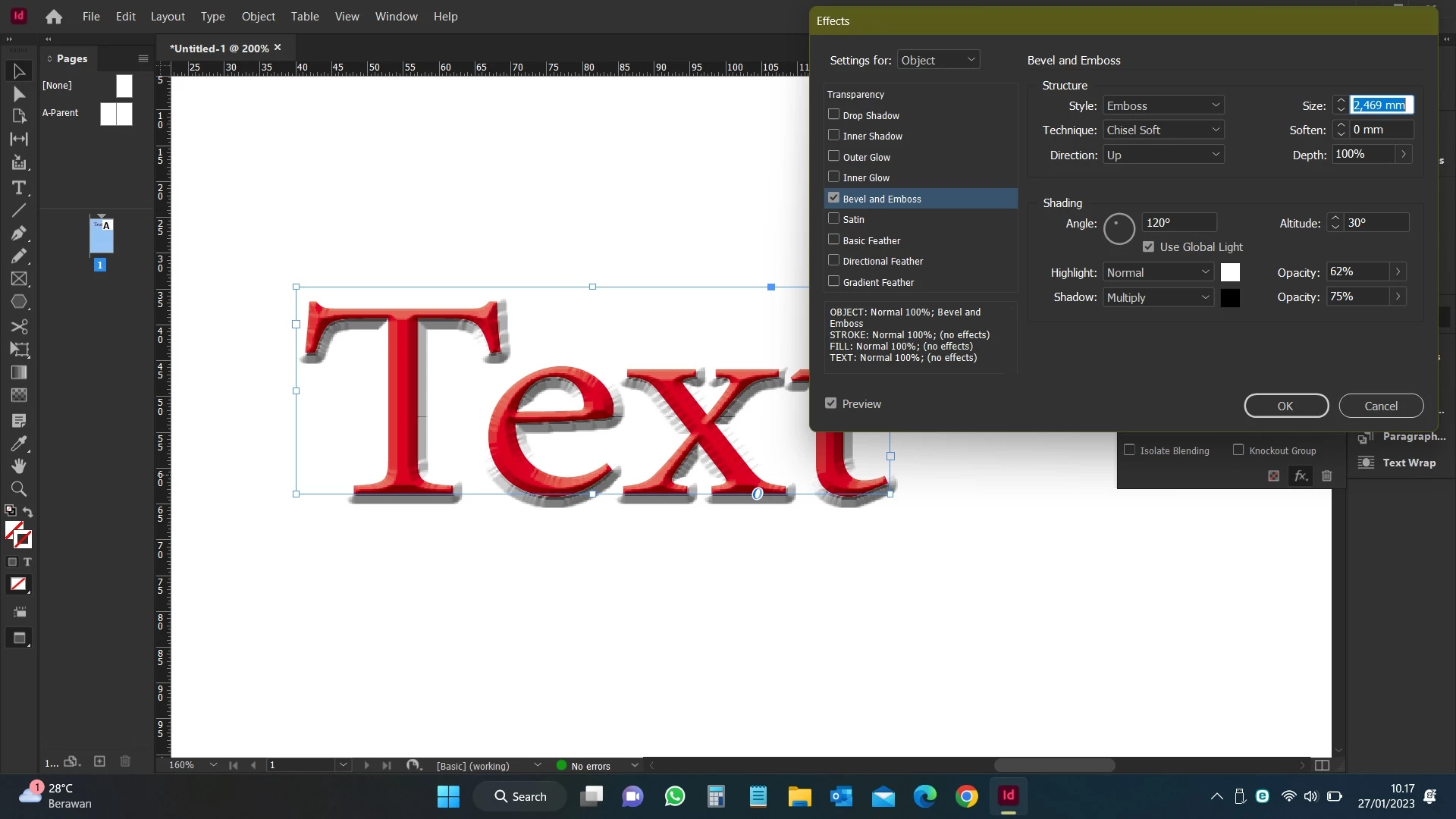This screenshot has height=819, width=1456.
Task: Select the Rectangle Frame tool
Action: (19, 279)
